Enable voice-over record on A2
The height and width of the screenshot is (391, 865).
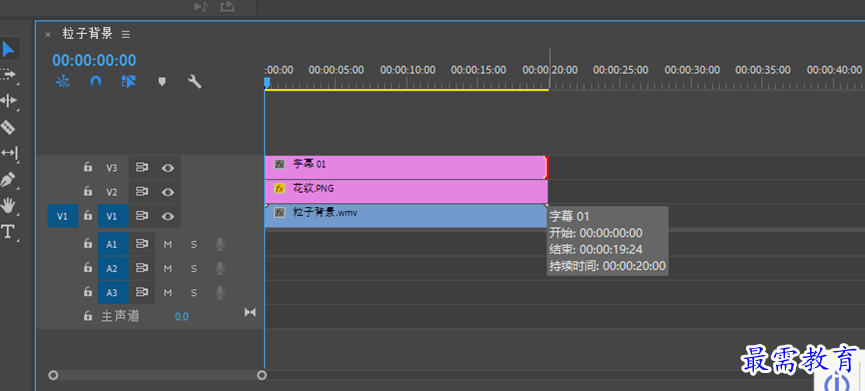coord(220,268)
